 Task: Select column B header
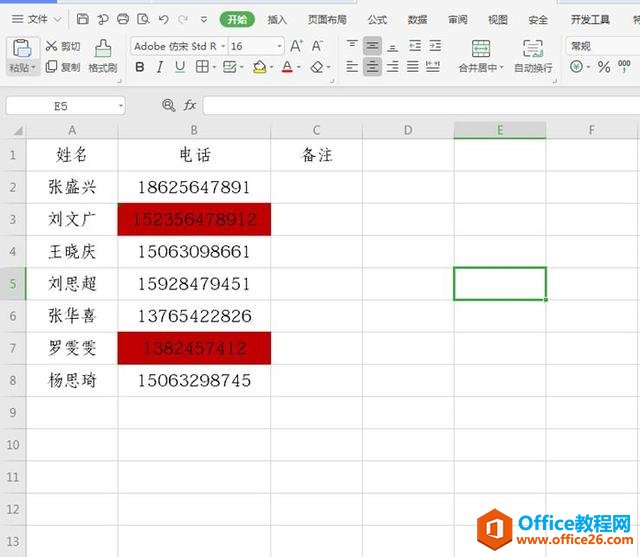(194, 130)
